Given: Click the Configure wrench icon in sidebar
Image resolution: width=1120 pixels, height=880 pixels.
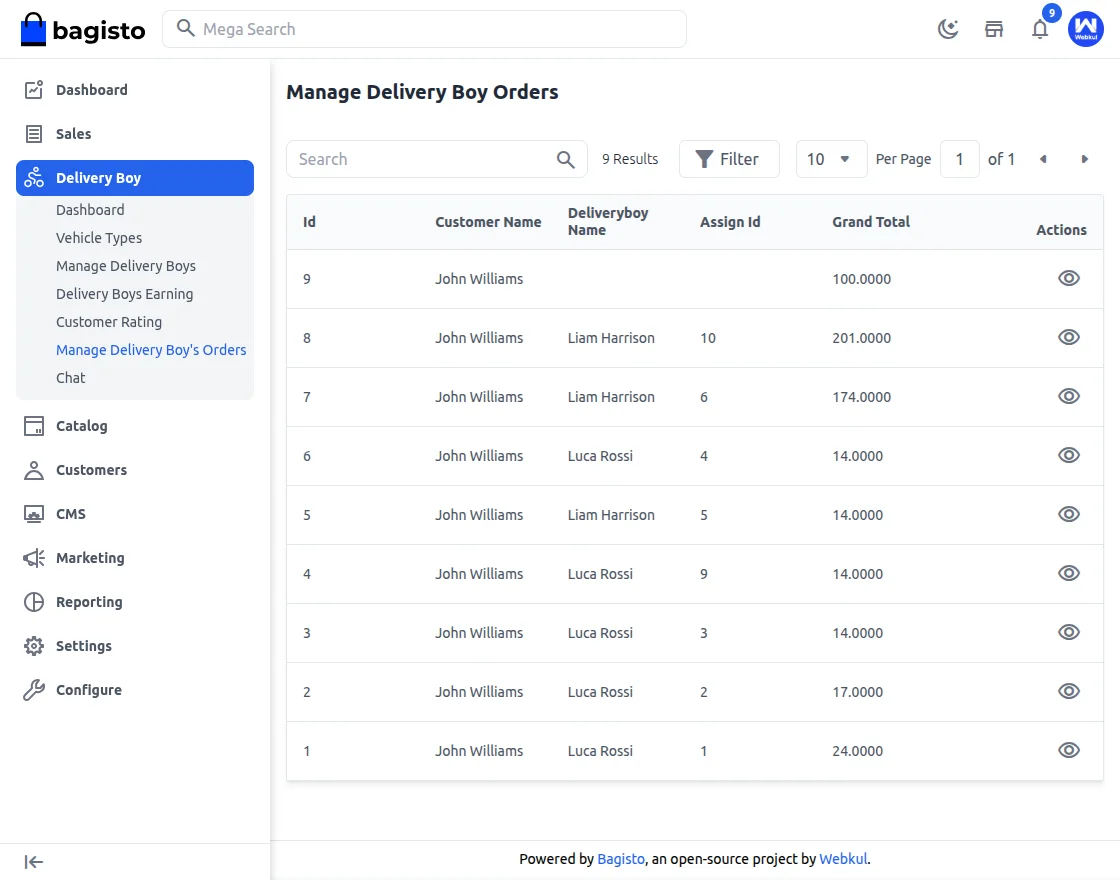Looking at the screenshot, I should click(x=33, y=690).
